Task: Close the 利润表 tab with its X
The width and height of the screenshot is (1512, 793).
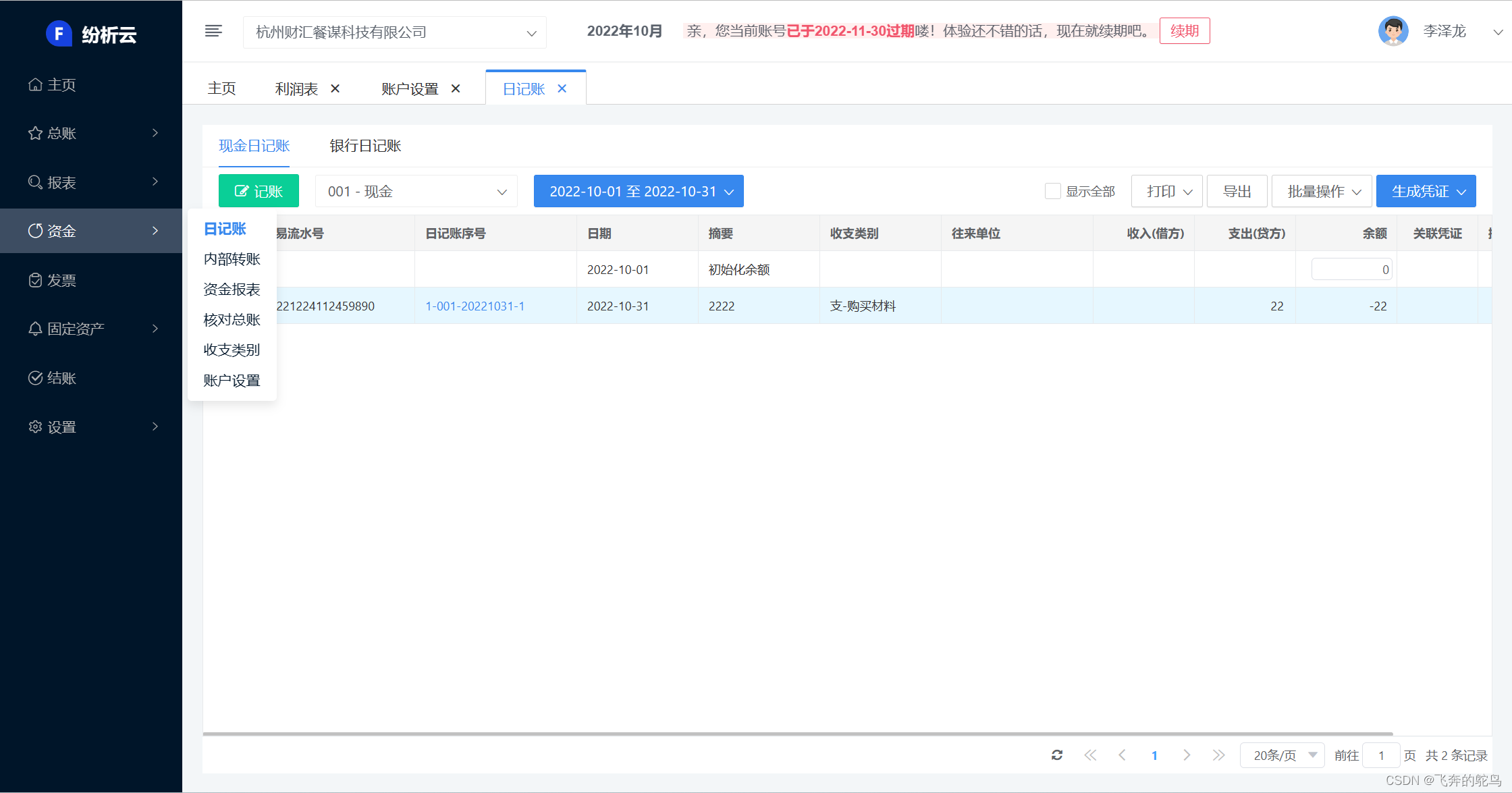Action: pos(335,88)
